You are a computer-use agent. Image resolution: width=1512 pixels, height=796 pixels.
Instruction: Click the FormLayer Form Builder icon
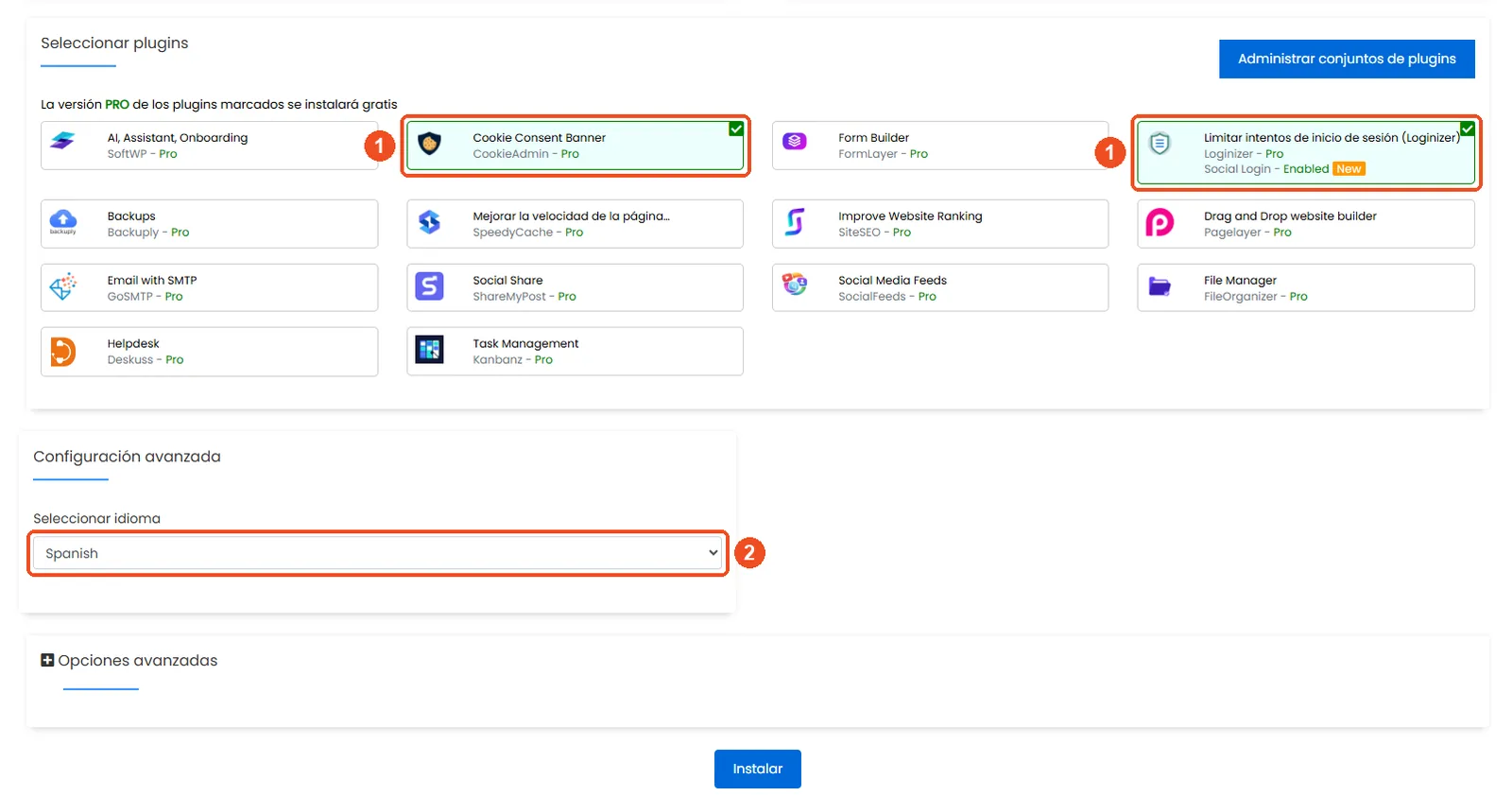click(x=795, y=141)
